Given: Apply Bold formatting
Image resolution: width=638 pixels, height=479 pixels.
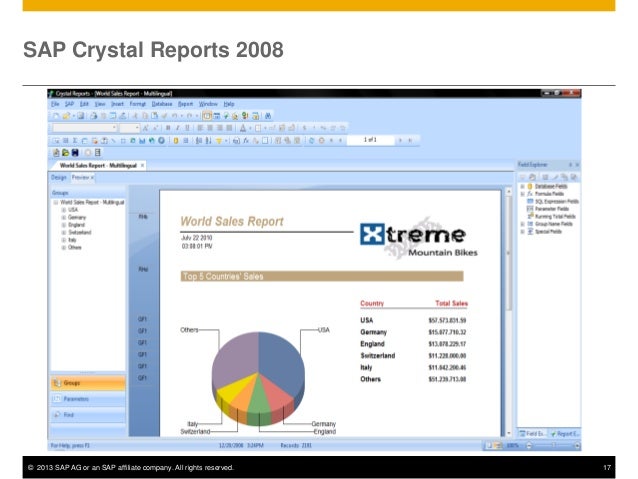Looking at the screenshot, I should [x=168, y=128].
